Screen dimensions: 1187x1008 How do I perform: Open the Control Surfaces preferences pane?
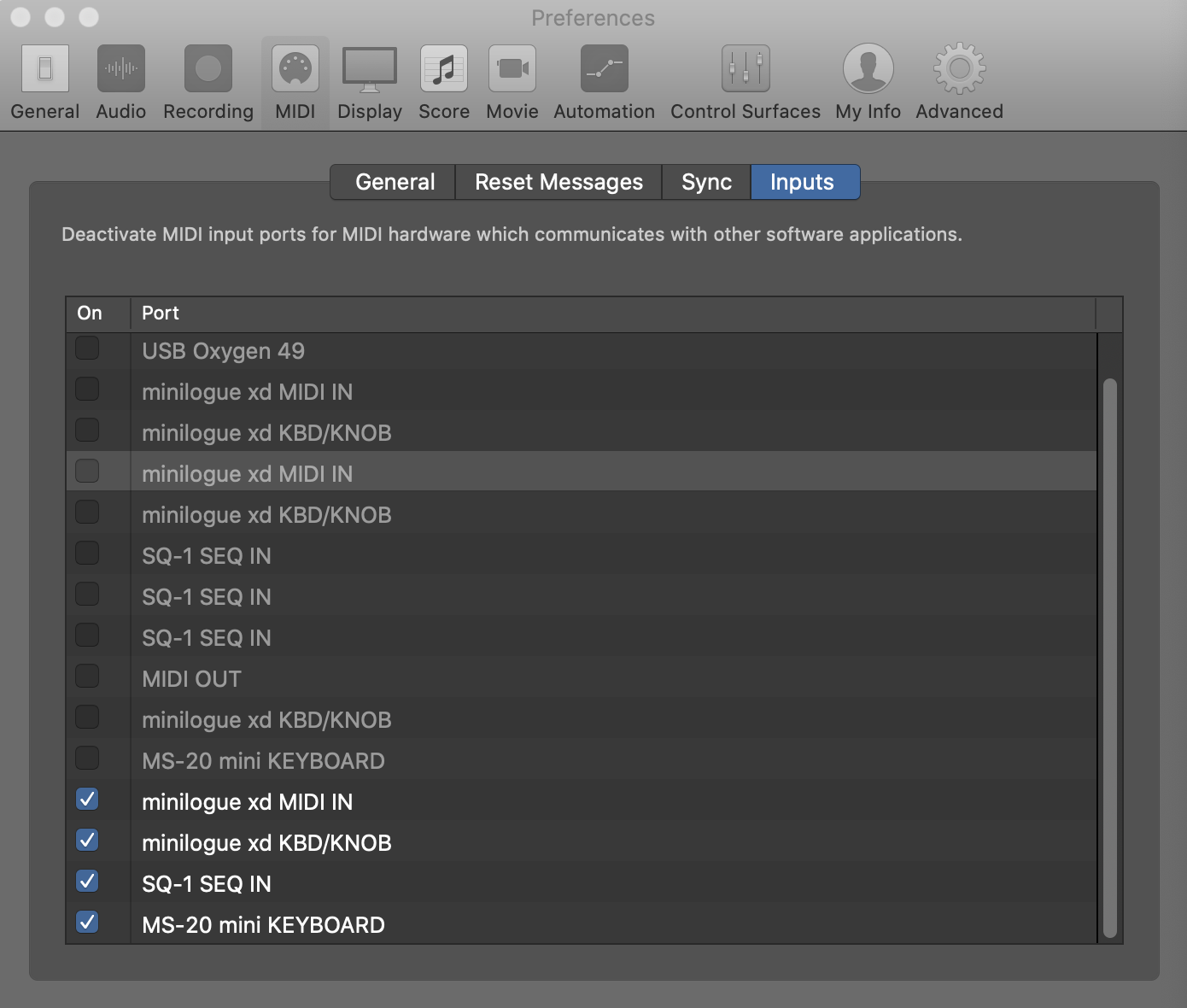click(746, 83)
